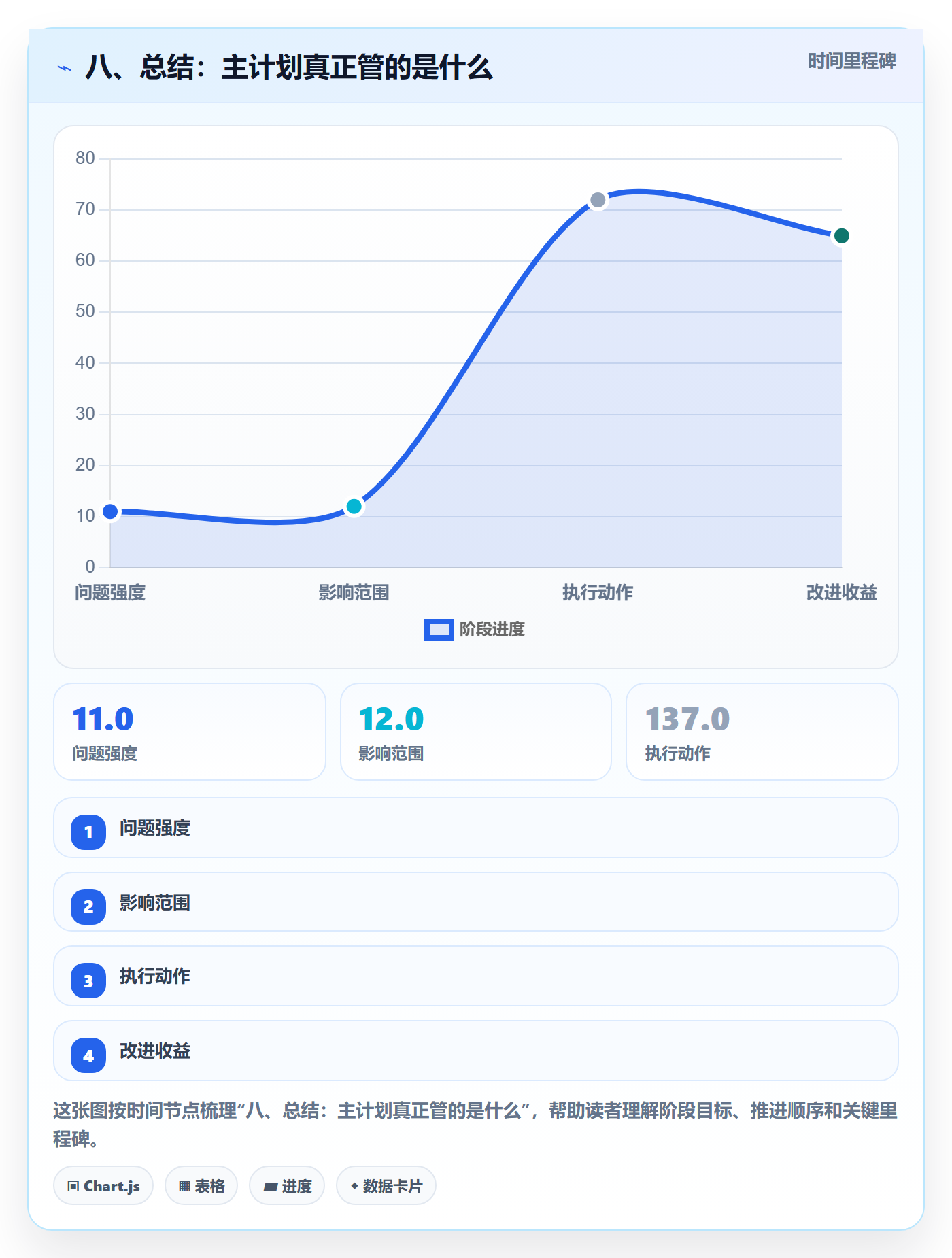
Task: Click the 执行动作 text in list row 3
Action: [x=155, y=976]
